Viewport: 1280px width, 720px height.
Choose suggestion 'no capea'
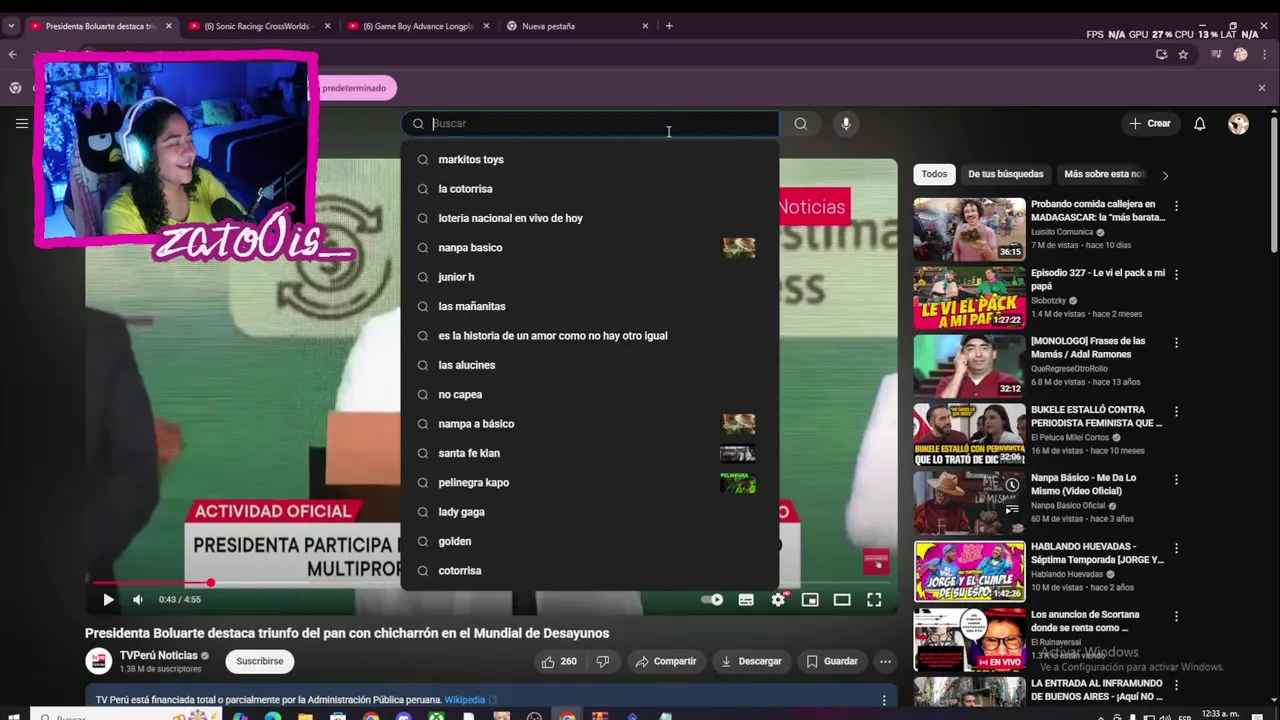(x=590, y=394)
